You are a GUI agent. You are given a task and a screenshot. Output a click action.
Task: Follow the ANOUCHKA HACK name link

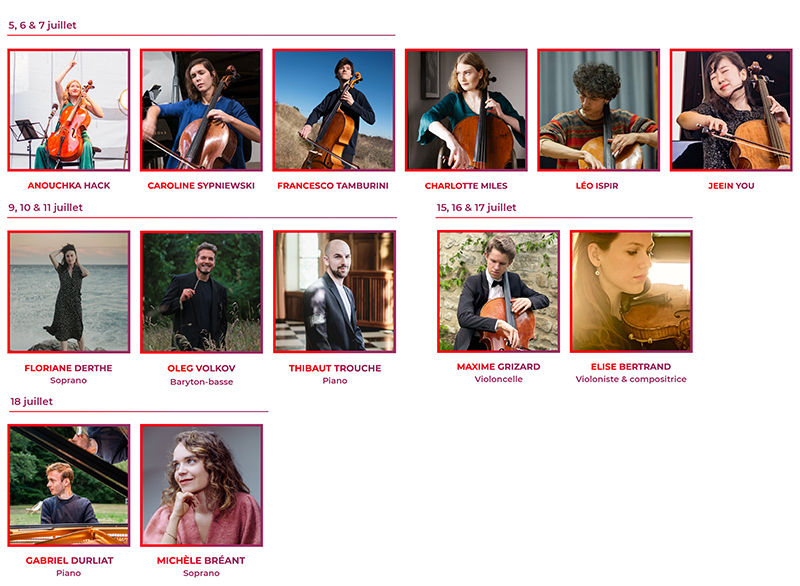69,186
